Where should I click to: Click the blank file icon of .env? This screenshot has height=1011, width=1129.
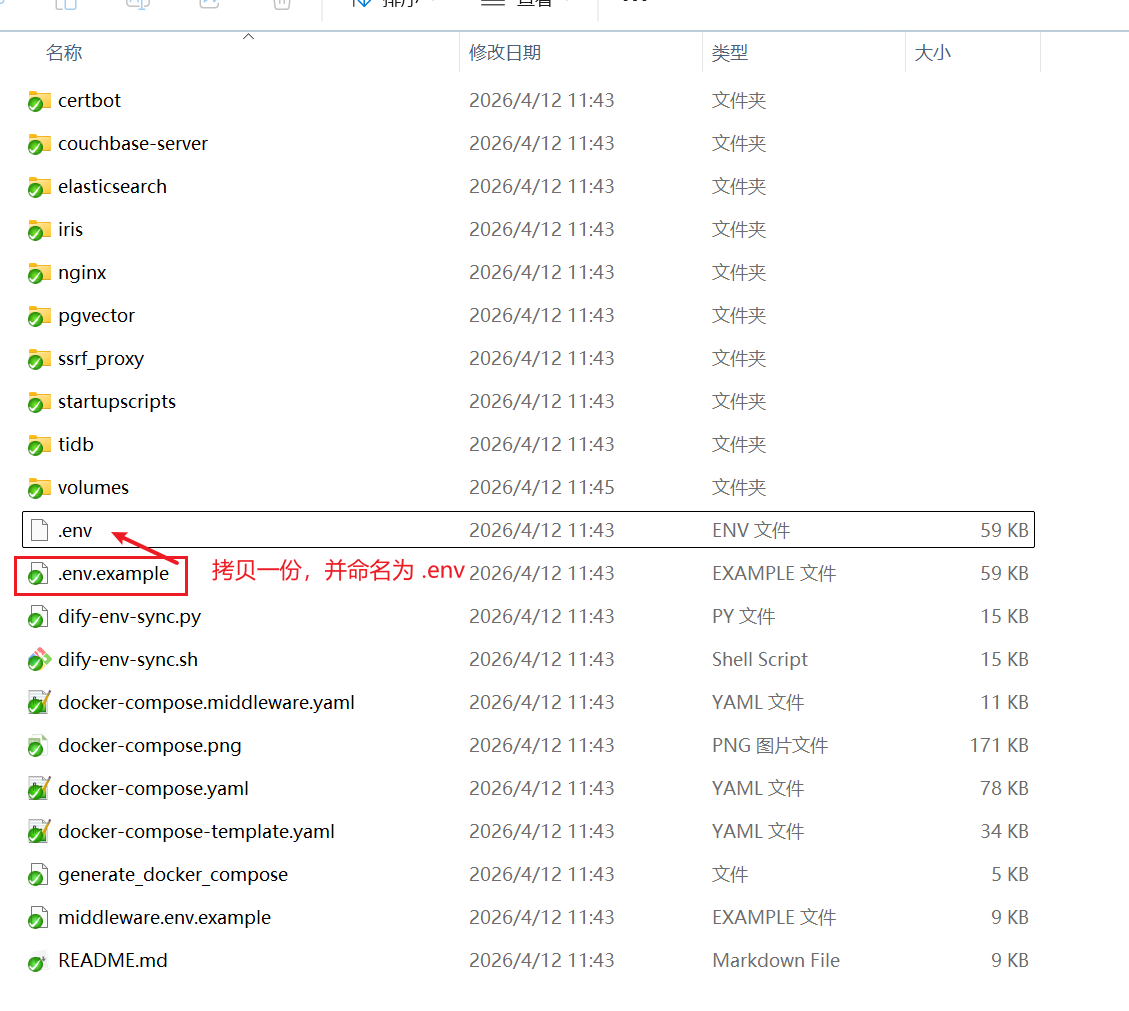tap(40, 530)
